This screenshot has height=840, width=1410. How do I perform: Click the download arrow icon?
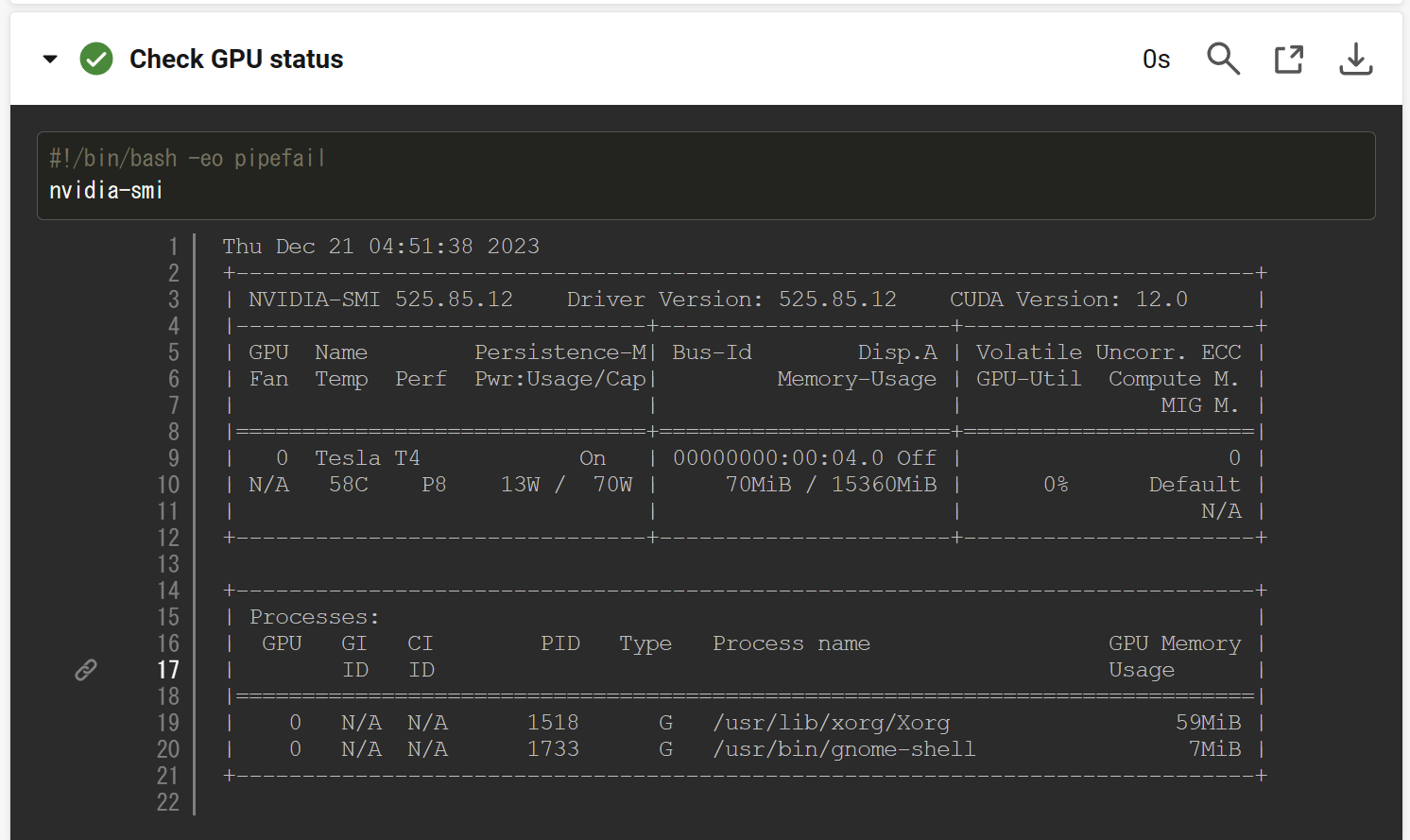(x=1355, y=59)
